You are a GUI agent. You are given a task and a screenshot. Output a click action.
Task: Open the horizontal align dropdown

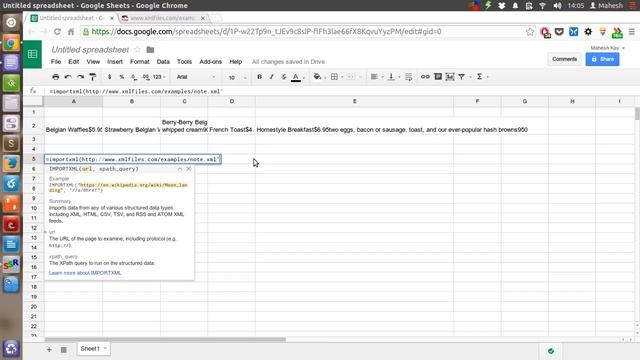375,77
